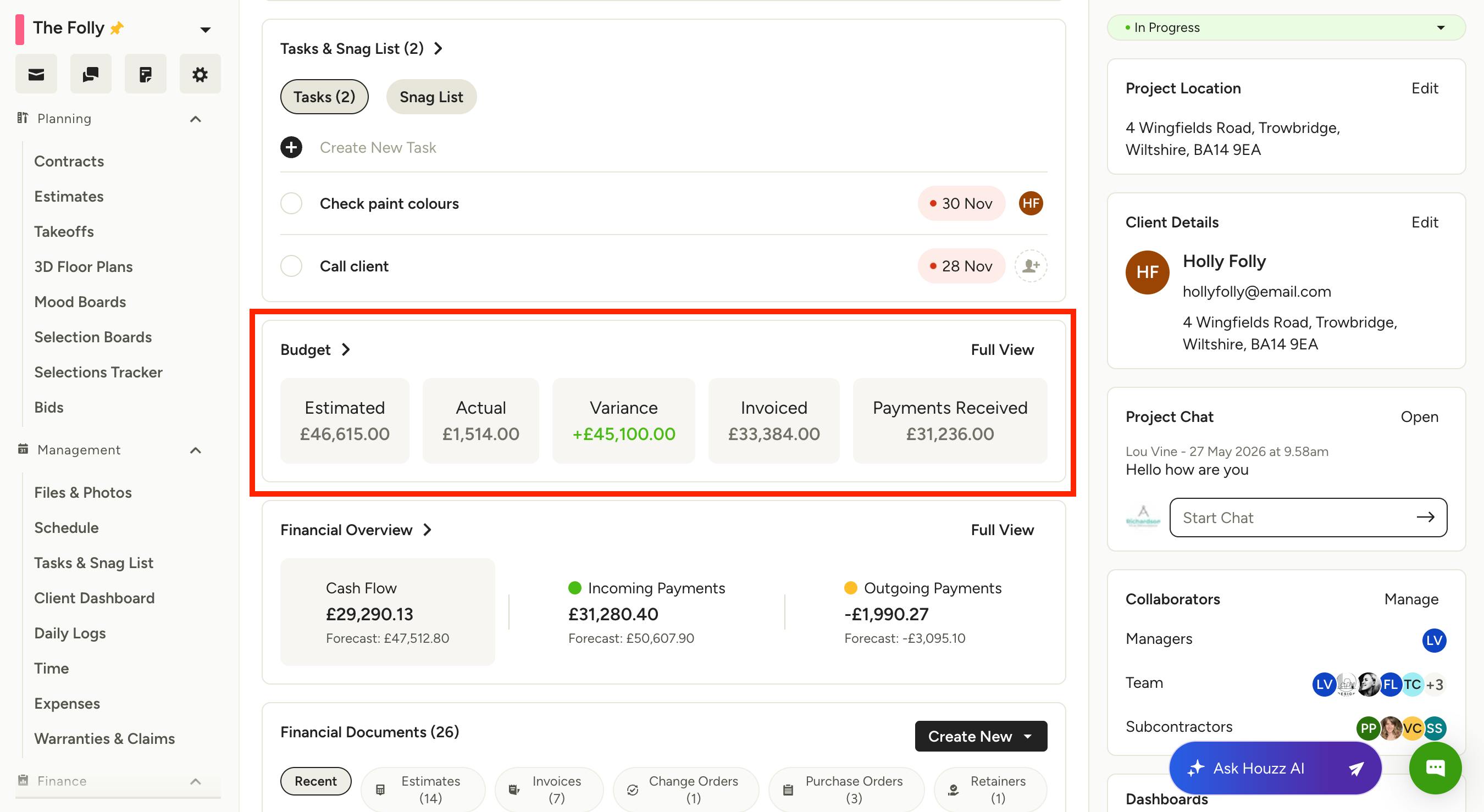Open the Create New dropdown button

click(x=981, y=736)
